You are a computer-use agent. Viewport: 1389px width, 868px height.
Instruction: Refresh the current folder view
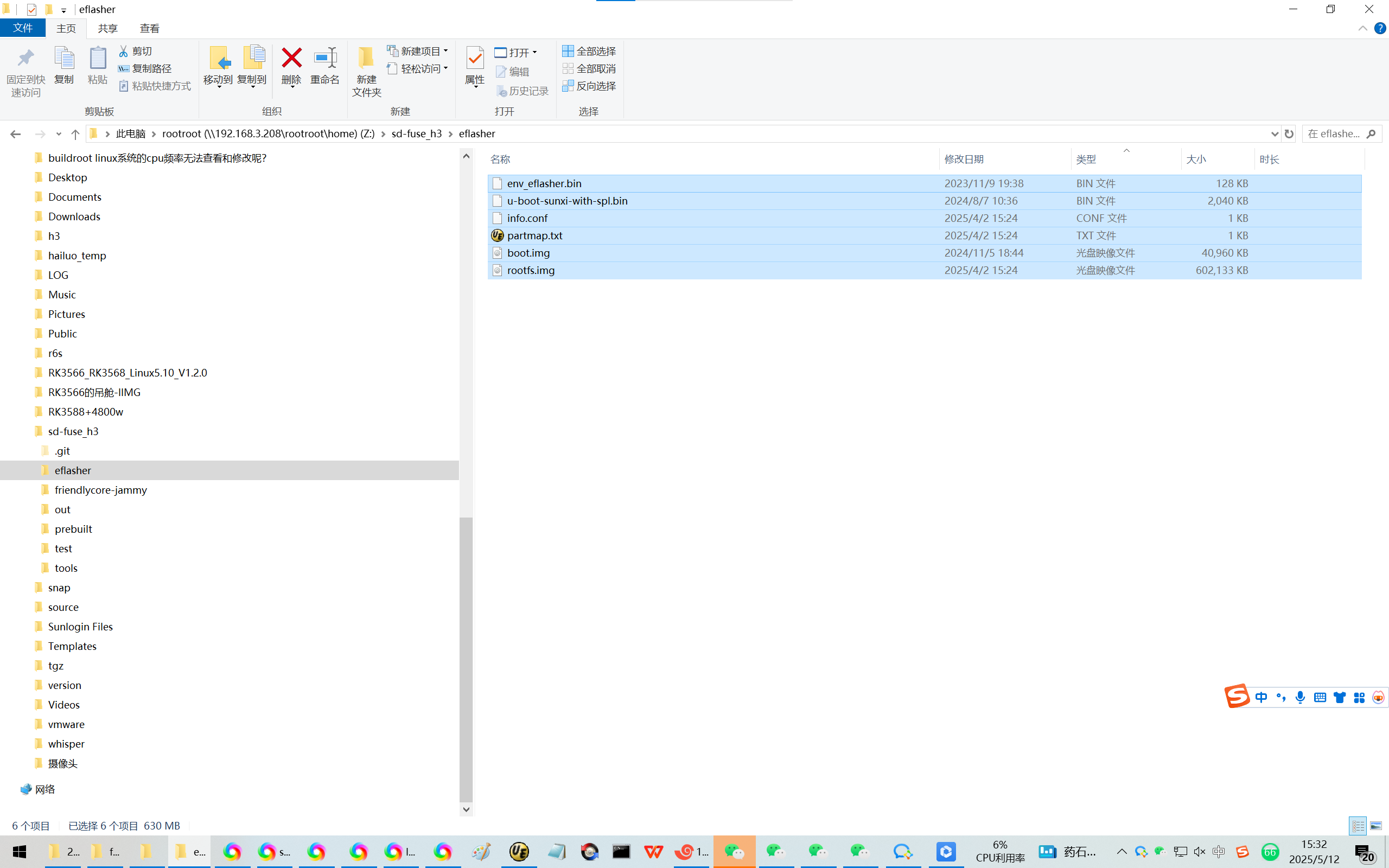click(x=1289, y=134)
